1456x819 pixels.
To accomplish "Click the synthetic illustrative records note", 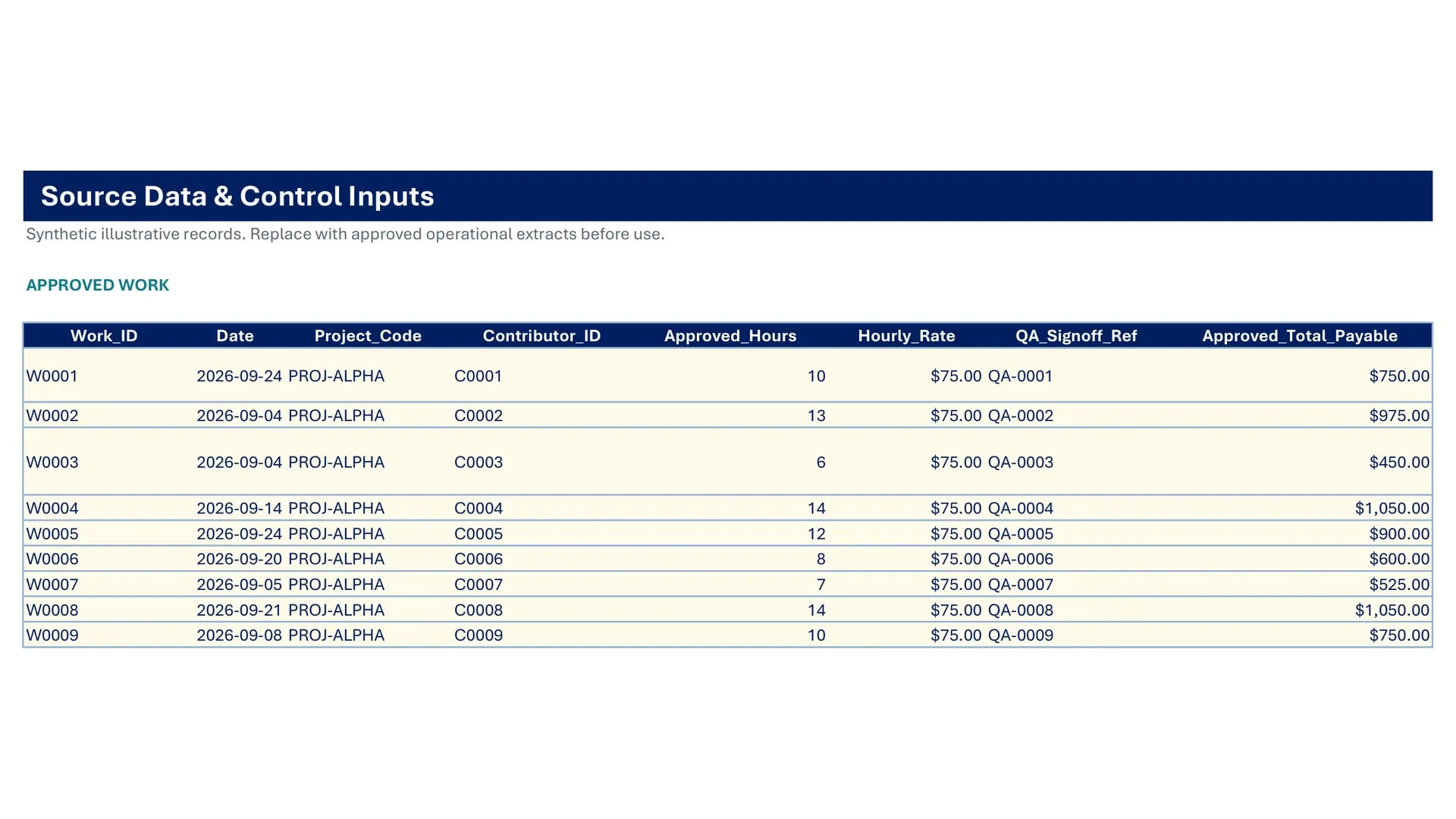I will click(x=345, y=234).
